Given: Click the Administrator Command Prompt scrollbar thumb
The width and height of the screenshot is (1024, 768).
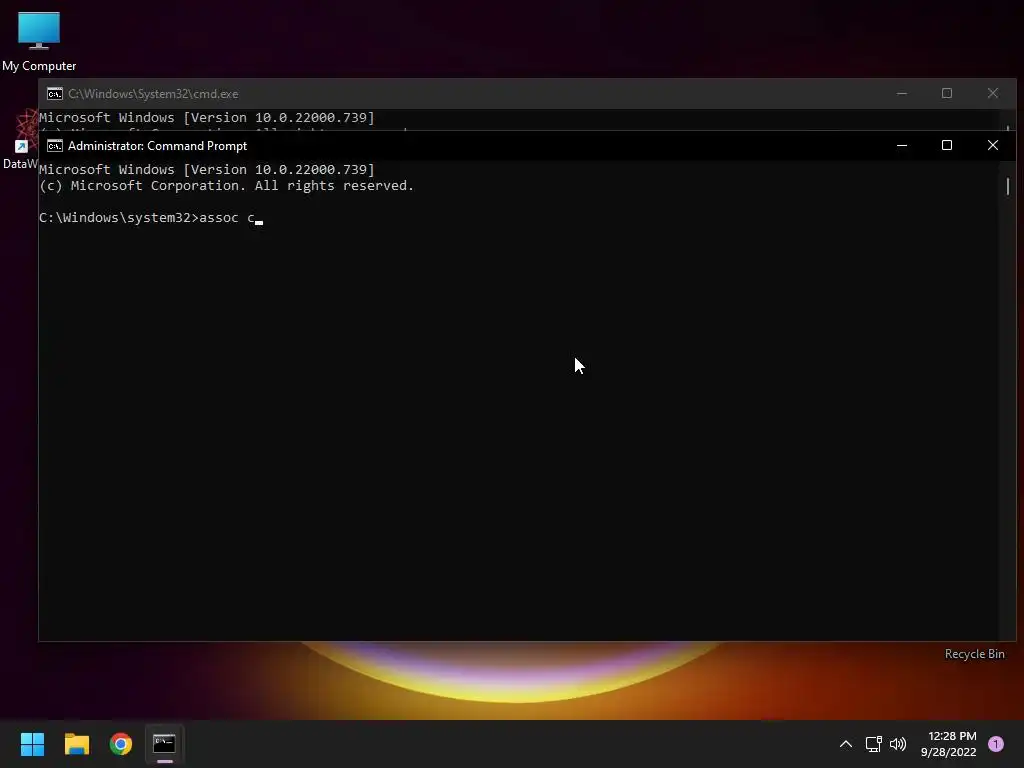Looking at the screenshot, I should coord(1008,186).
